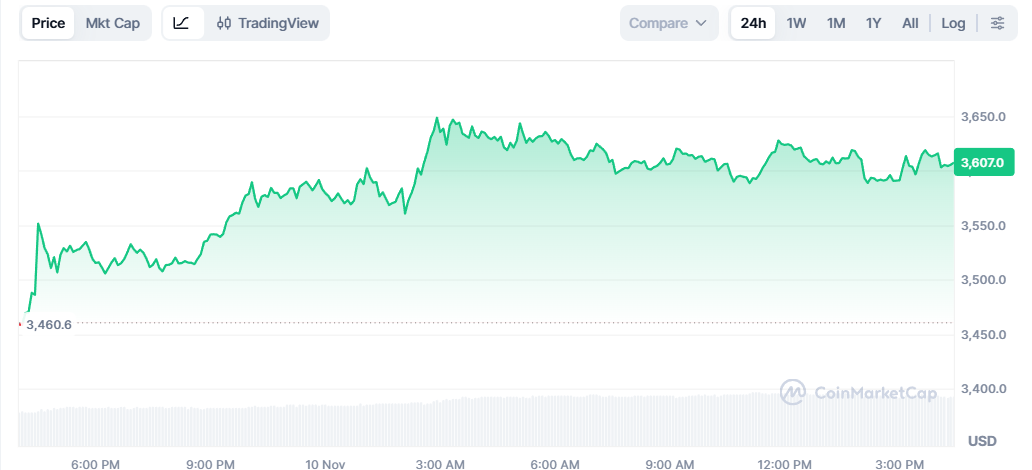Show All-time price history
Viewport: 1032px width, 470px height.
click(910, 23)
